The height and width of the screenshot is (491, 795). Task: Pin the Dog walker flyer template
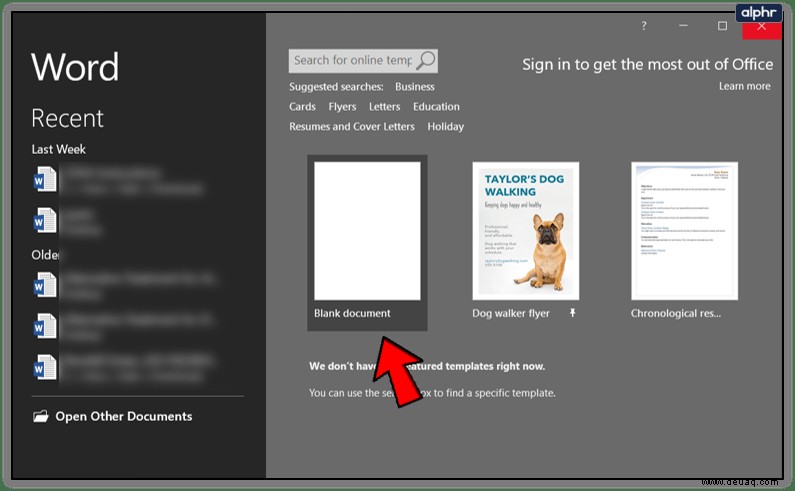(572, 313)
